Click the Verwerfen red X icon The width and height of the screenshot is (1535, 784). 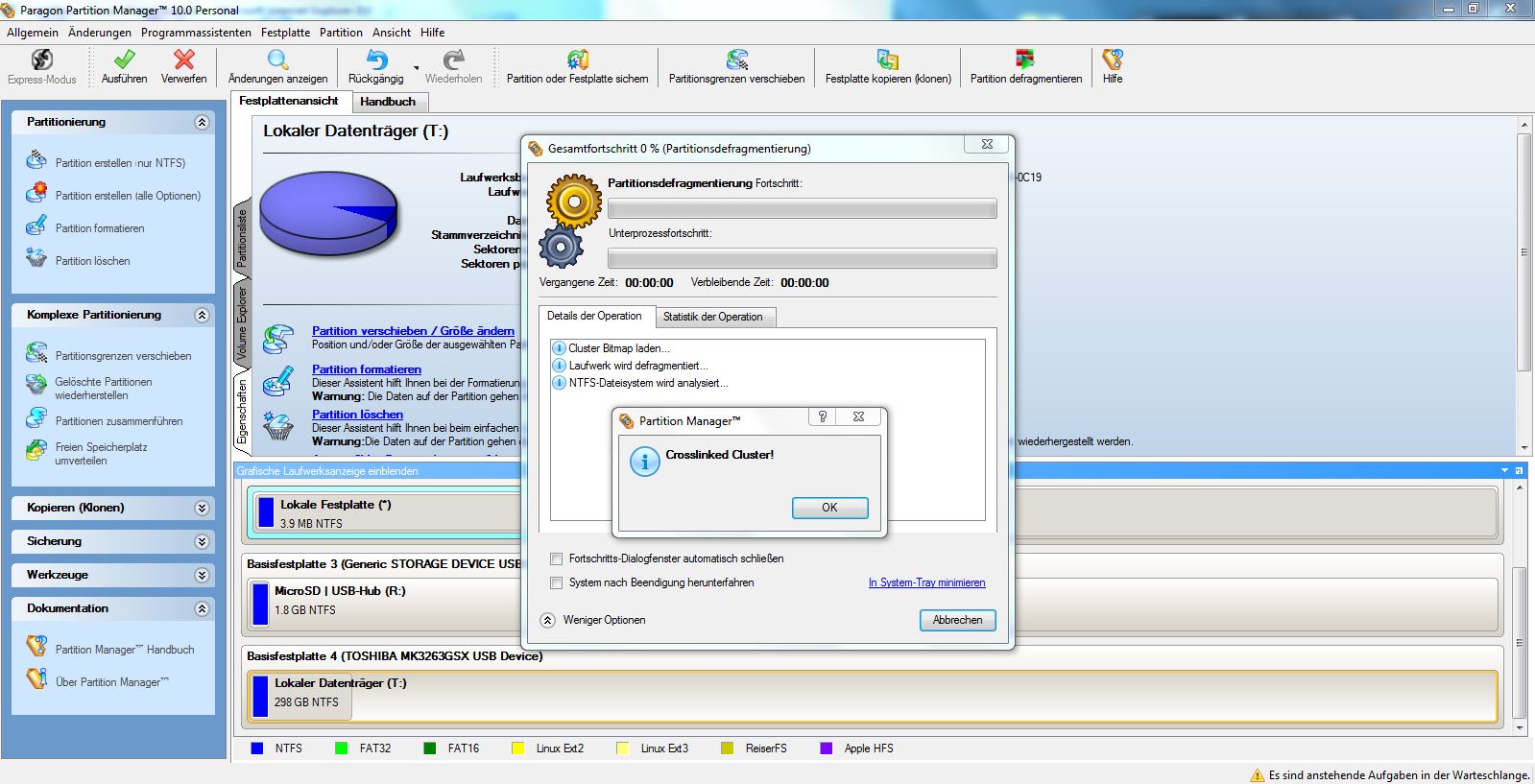pyautogui.click(x=183, y=59)
